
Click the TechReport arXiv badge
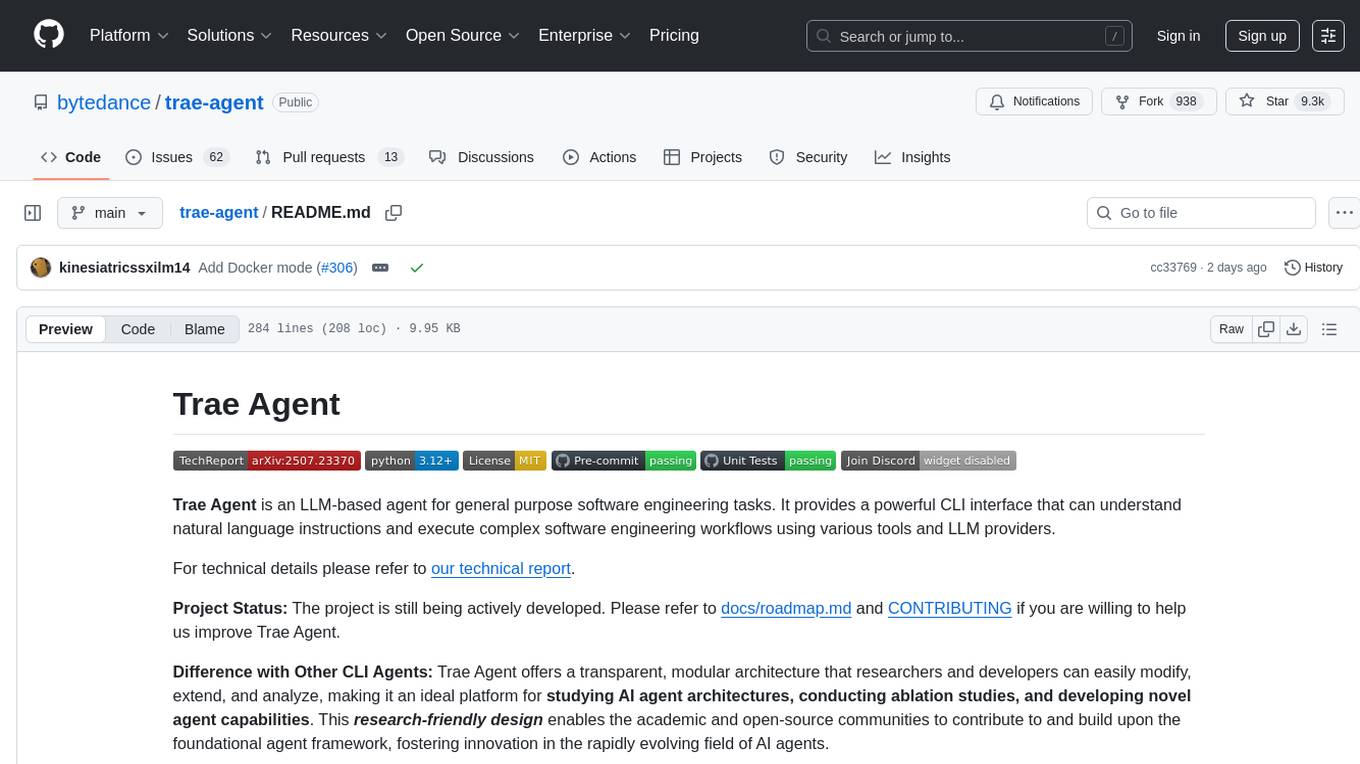tap(266, 460)
